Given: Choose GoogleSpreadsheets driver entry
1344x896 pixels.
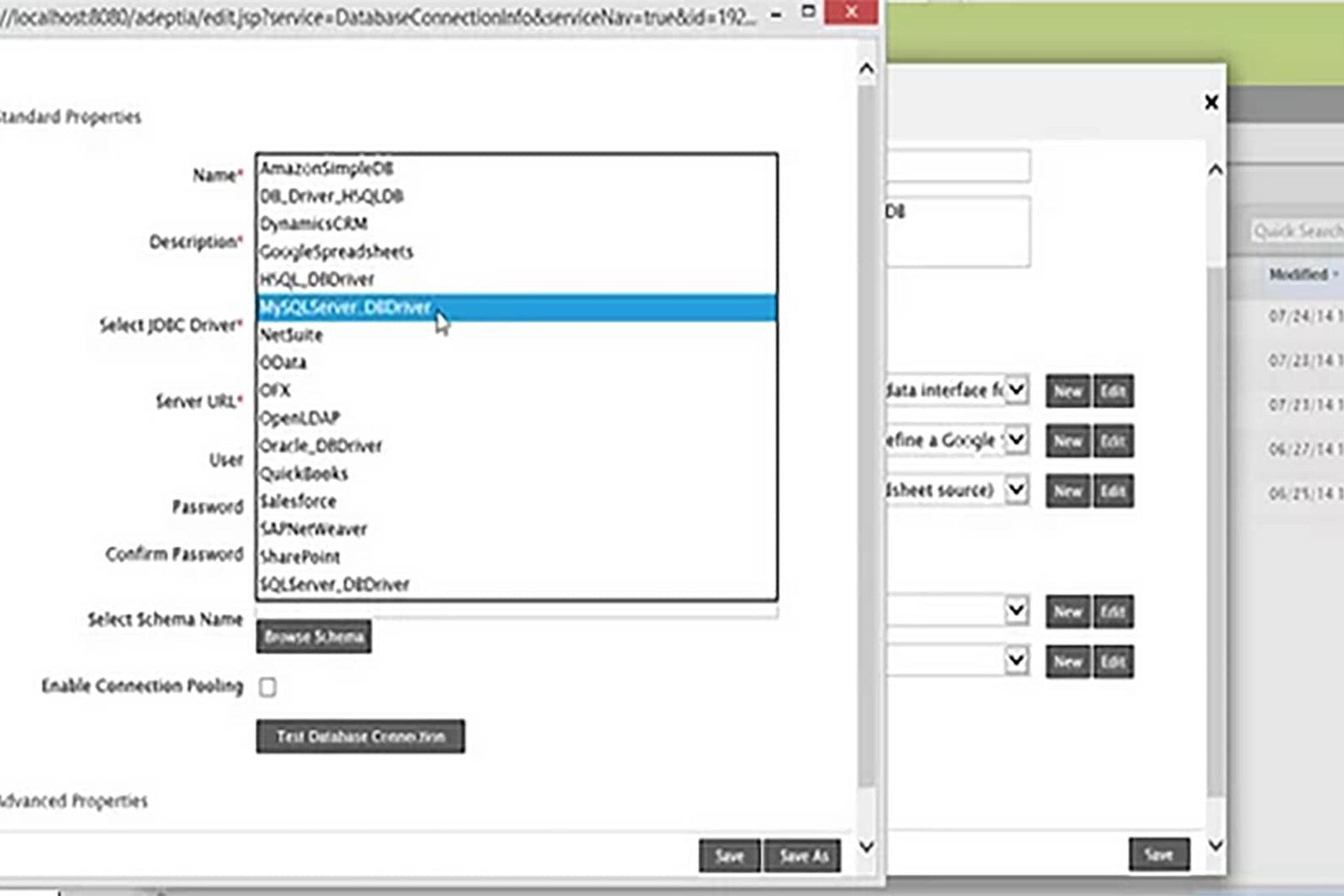Looking at the screenshot, I should pyautogui.click(x=337, y=252).
